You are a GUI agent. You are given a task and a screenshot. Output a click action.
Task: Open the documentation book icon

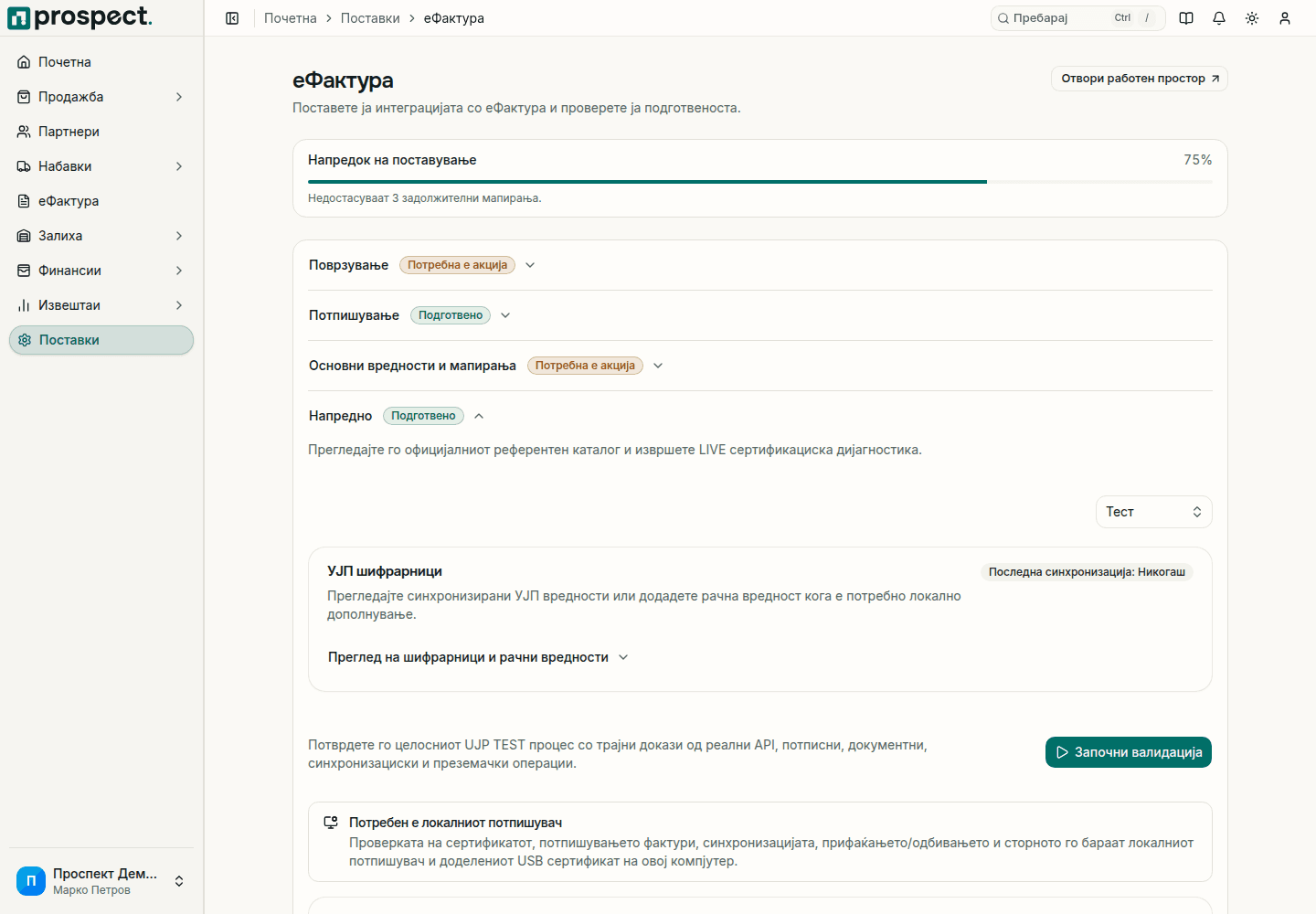pos(1186,18)
